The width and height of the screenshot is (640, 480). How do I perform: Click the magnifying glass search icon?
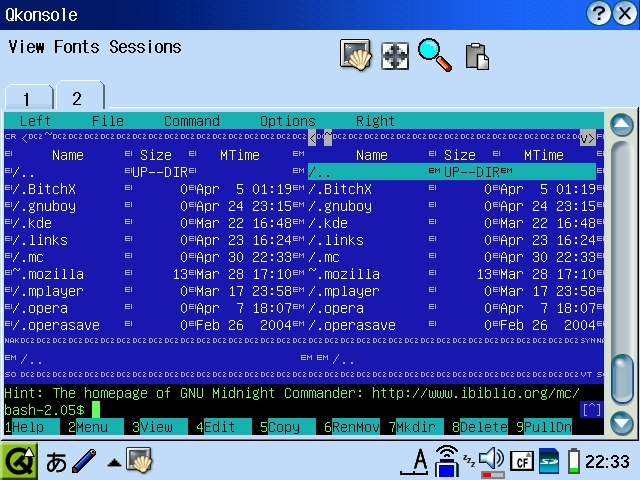tap(435, 56)
